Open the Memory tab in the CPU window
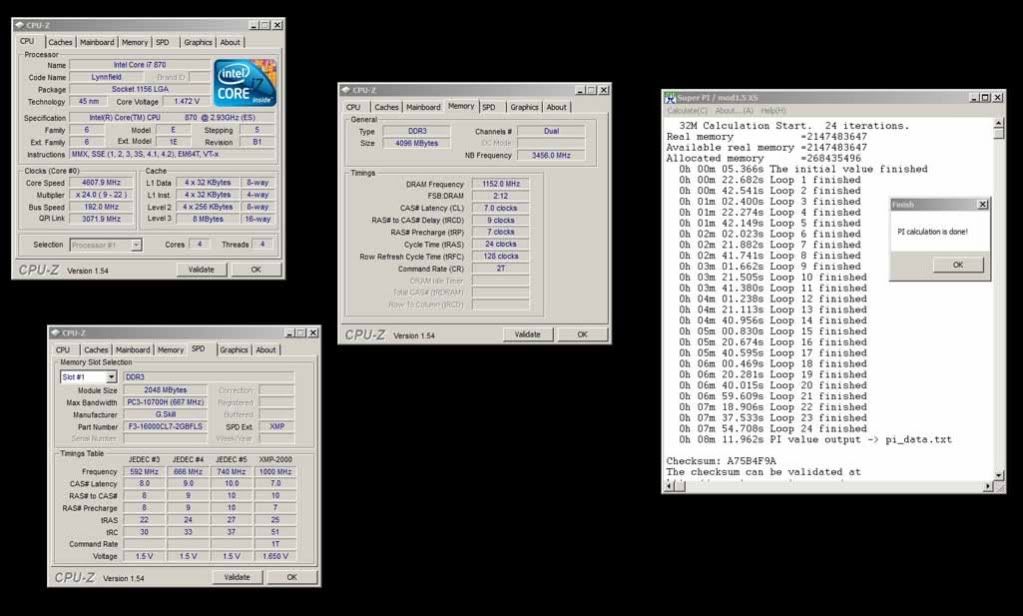Image resolution: width=1023 pixels, height=616 pixels. [x=134, y=42]
